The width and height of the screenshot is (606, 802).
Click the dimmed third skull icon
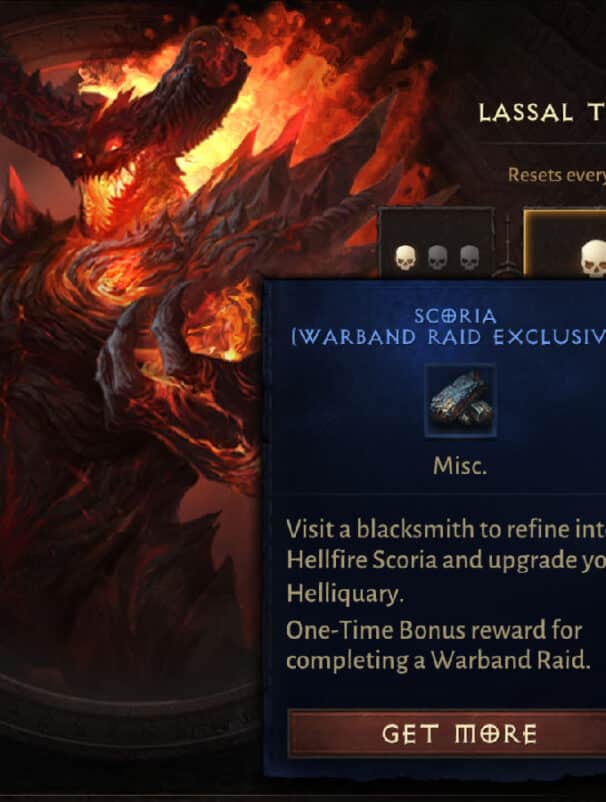(469, 257)
